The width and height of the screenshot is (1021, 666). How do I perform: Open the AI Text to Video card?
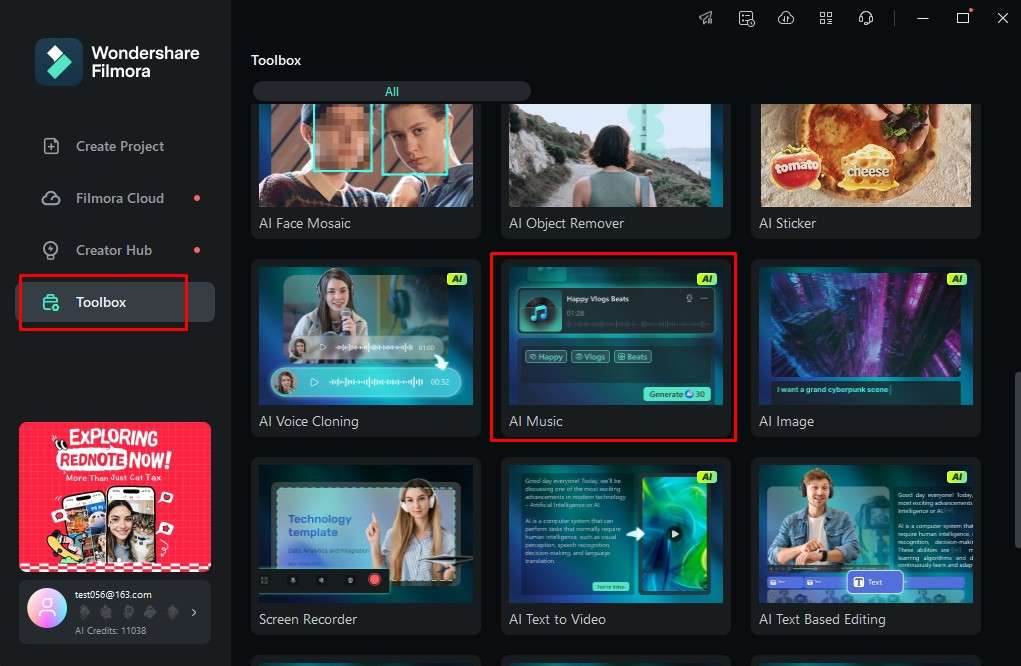[616, 546]
